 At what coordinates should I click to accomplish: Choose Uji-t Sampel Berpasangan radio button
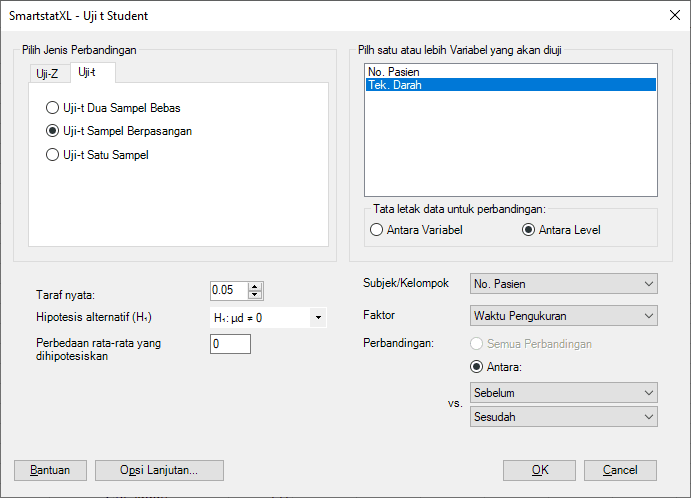point(52,131)
